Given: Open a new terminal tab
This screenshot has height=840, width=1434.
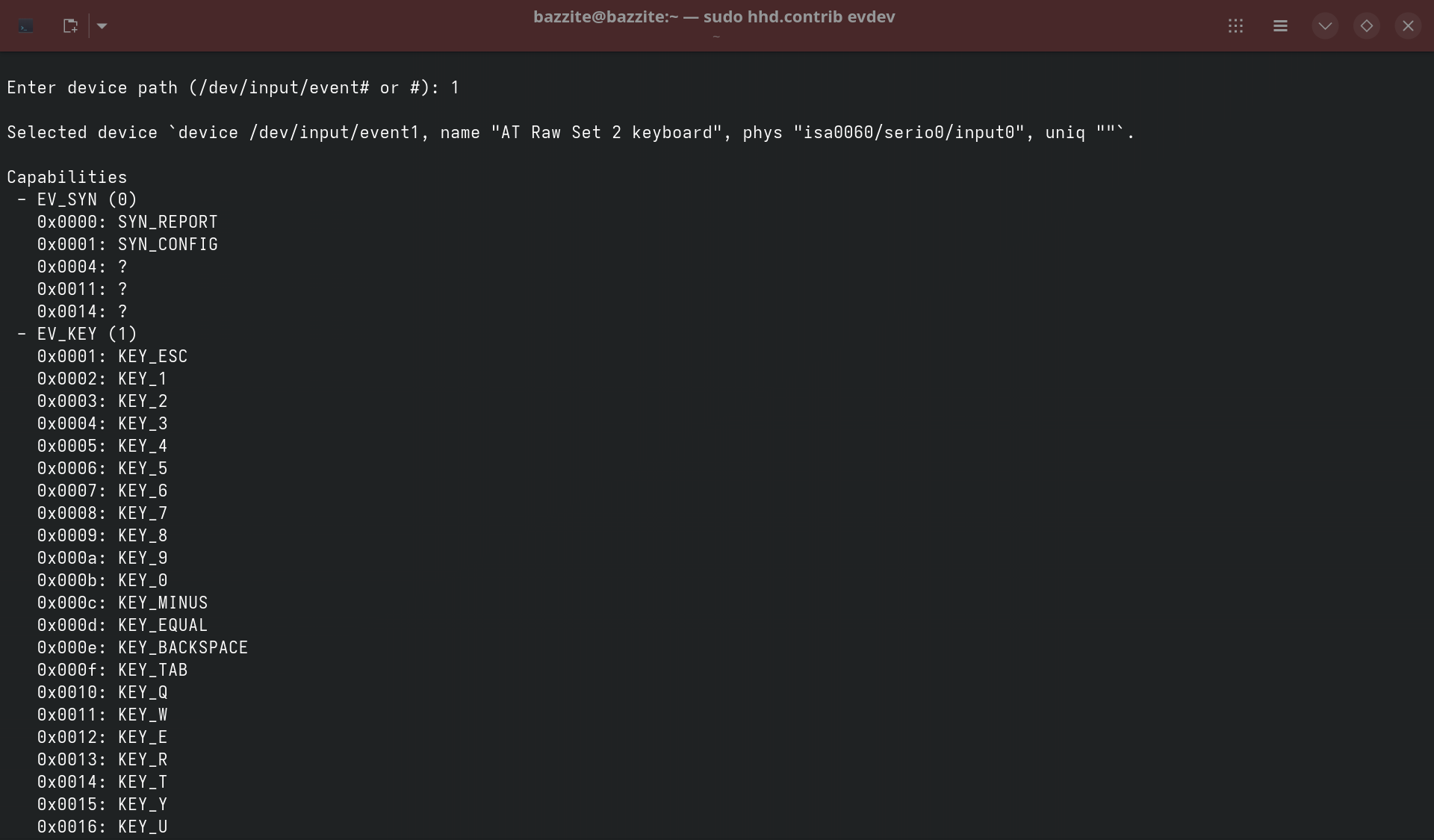Looking at the screenshot, I should [70, 26].
